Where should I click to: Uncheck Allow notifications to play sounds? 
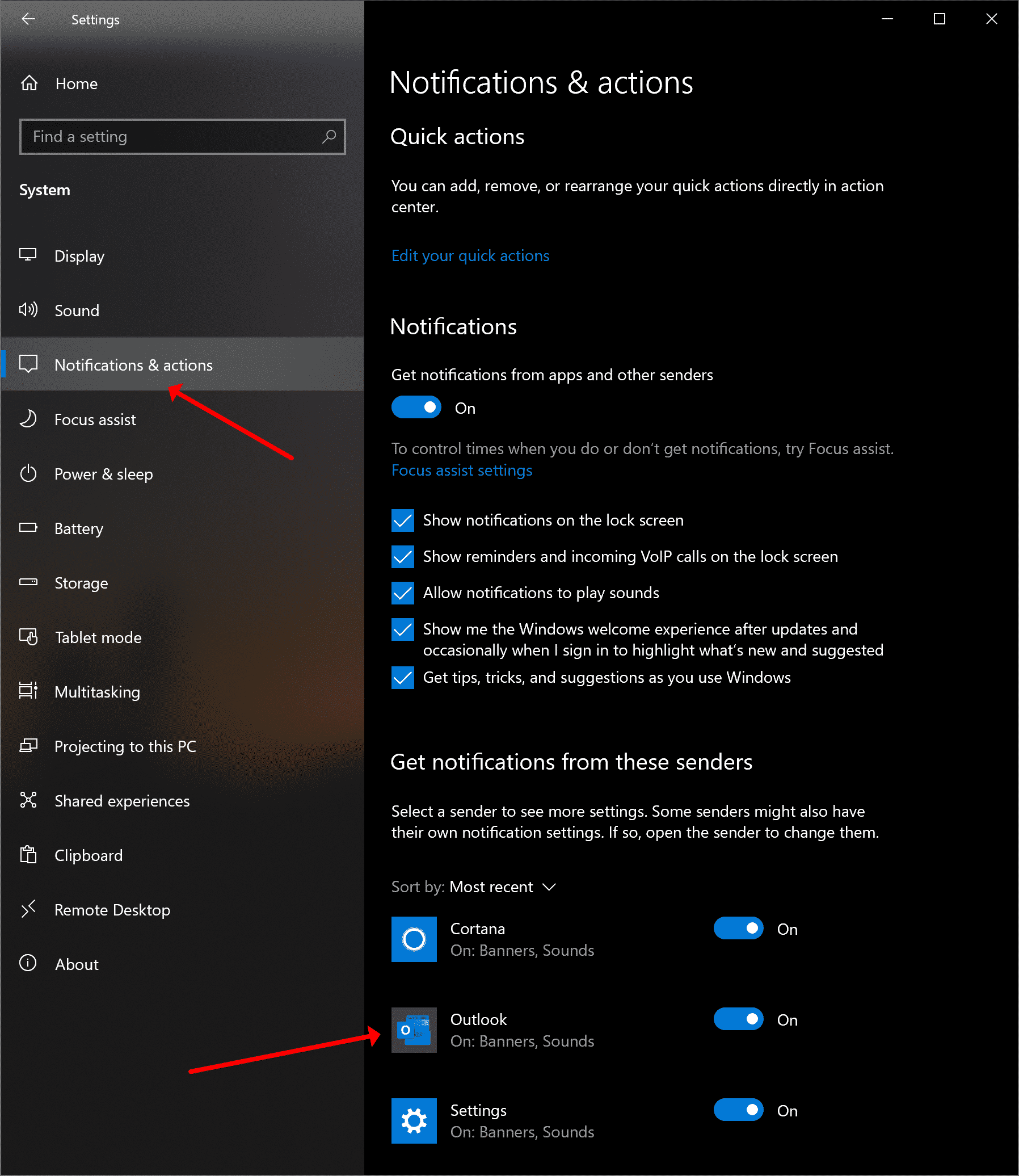coord(403,593)
